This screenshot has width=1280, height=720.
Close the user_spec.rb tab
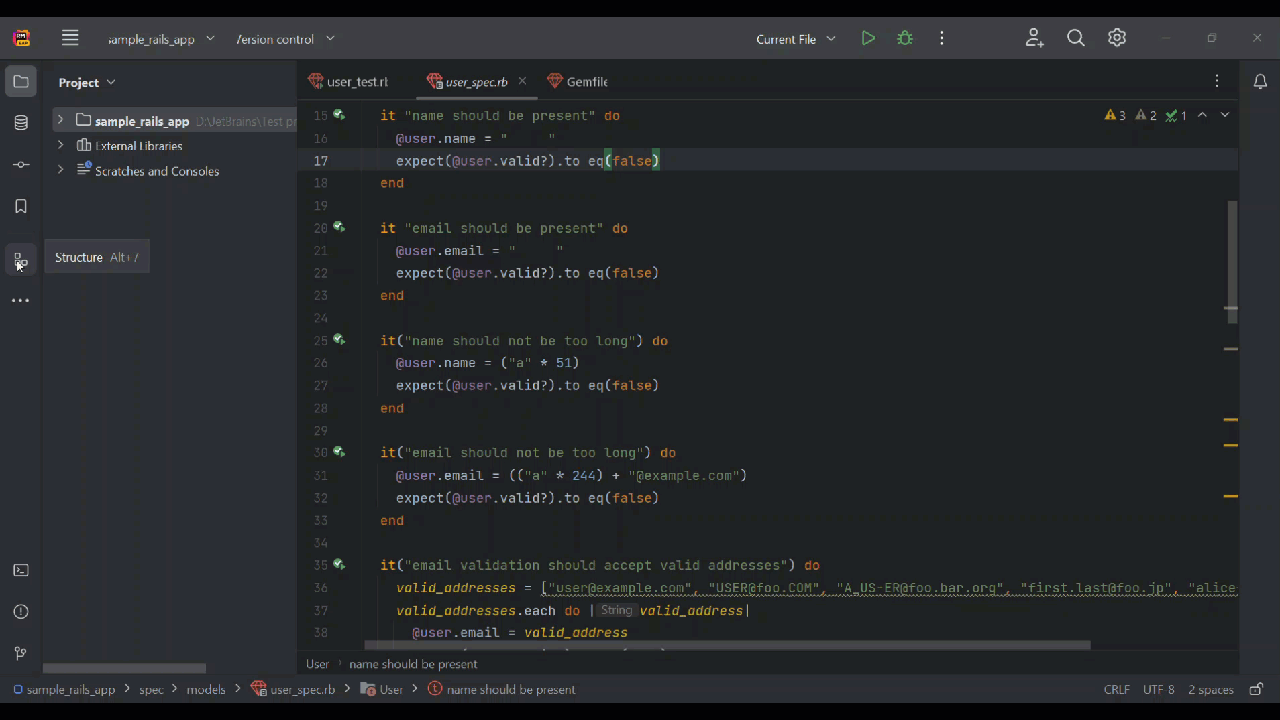point(522,81)
